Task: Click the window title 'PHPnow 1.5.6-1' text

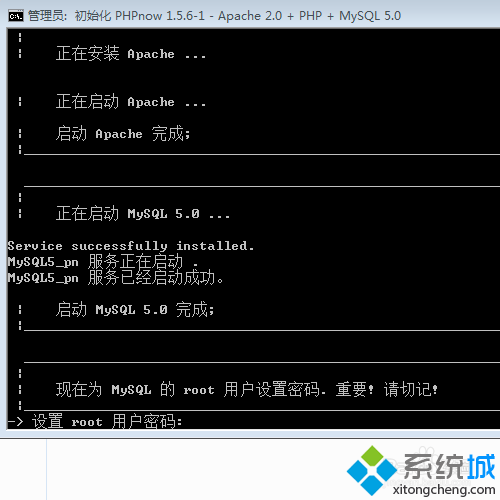Action: 160,16
